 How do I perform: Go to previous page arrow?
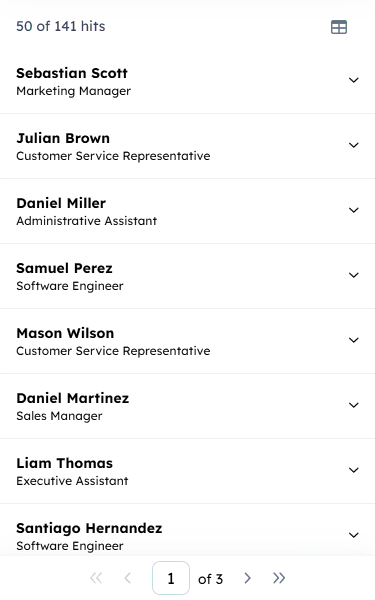[128, 578]
